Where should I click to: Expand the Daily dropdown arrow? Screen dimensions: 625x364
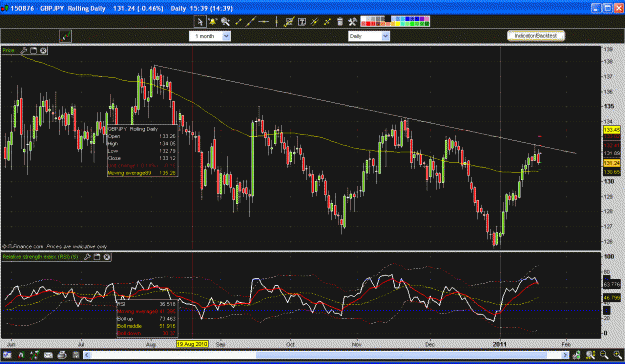385,36
